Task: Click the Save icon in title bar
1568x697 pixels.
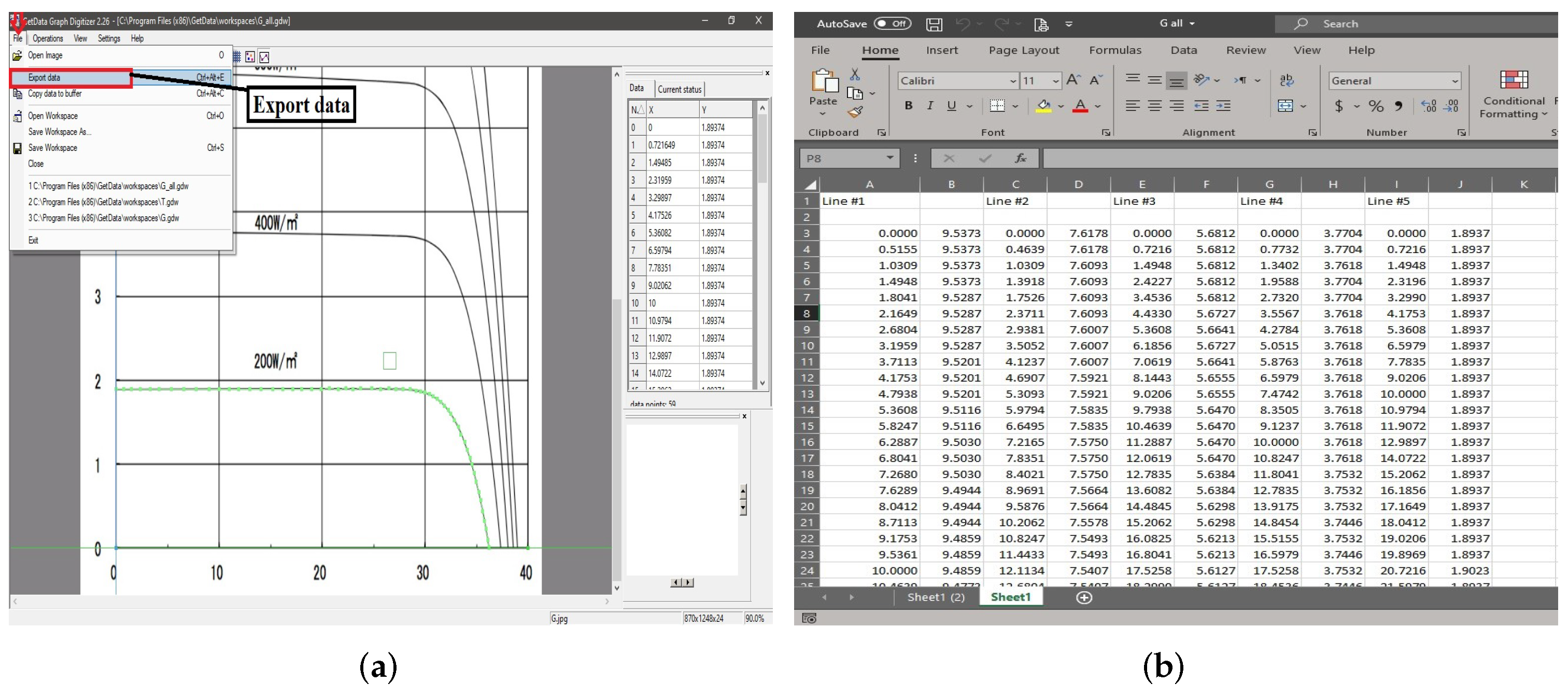Action: point(934,24)
